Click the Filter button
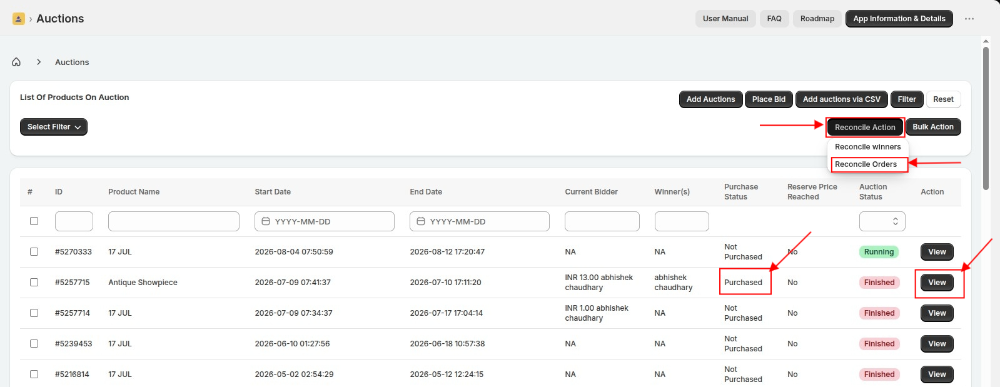Image resolution: width=1000 pixels, height=387 pixels. (907, 99)
